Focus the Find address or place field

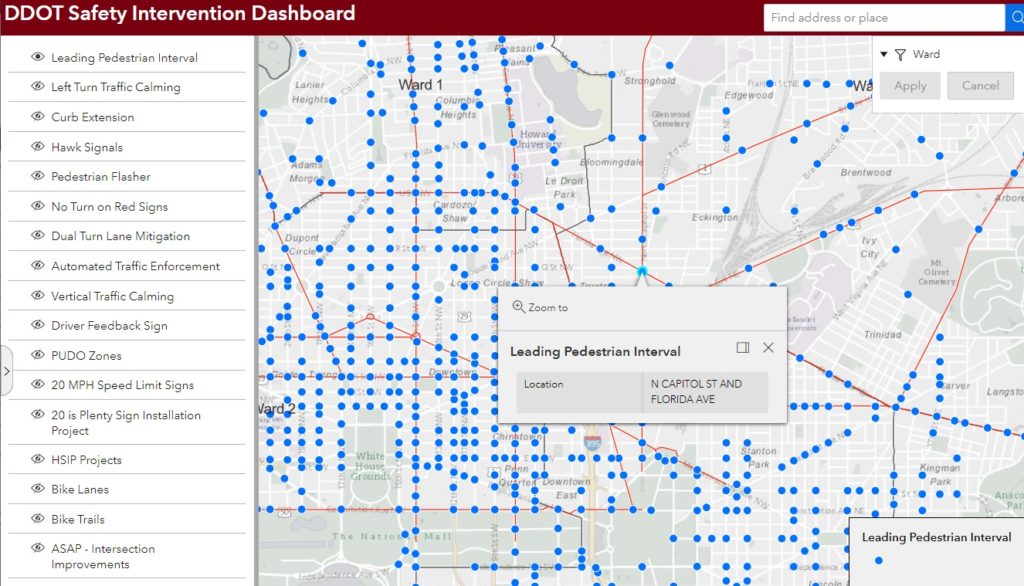pos(884,18)
